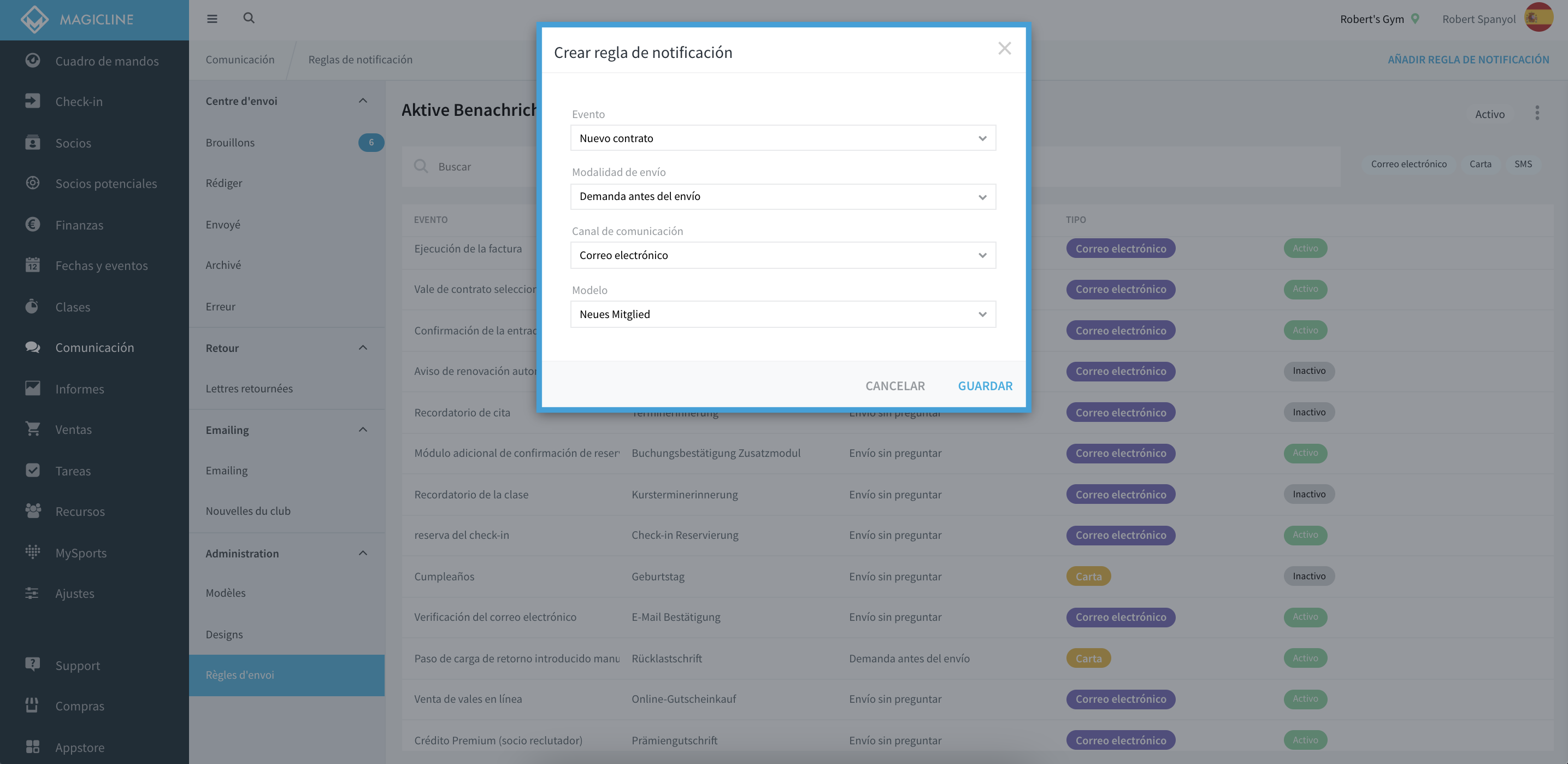Open the three-dot options menu
Viewport: 1568px width, 764px height.
pos(1537,113)
